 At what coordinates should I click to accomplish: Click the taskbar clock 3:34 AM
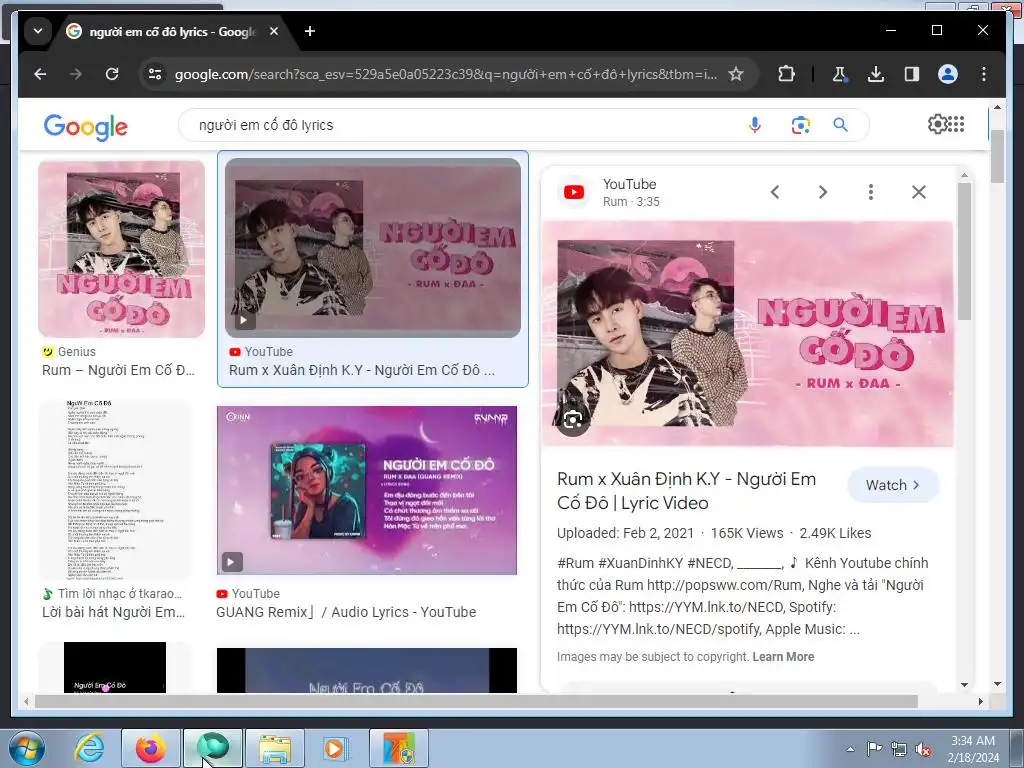tap(973, 741)
